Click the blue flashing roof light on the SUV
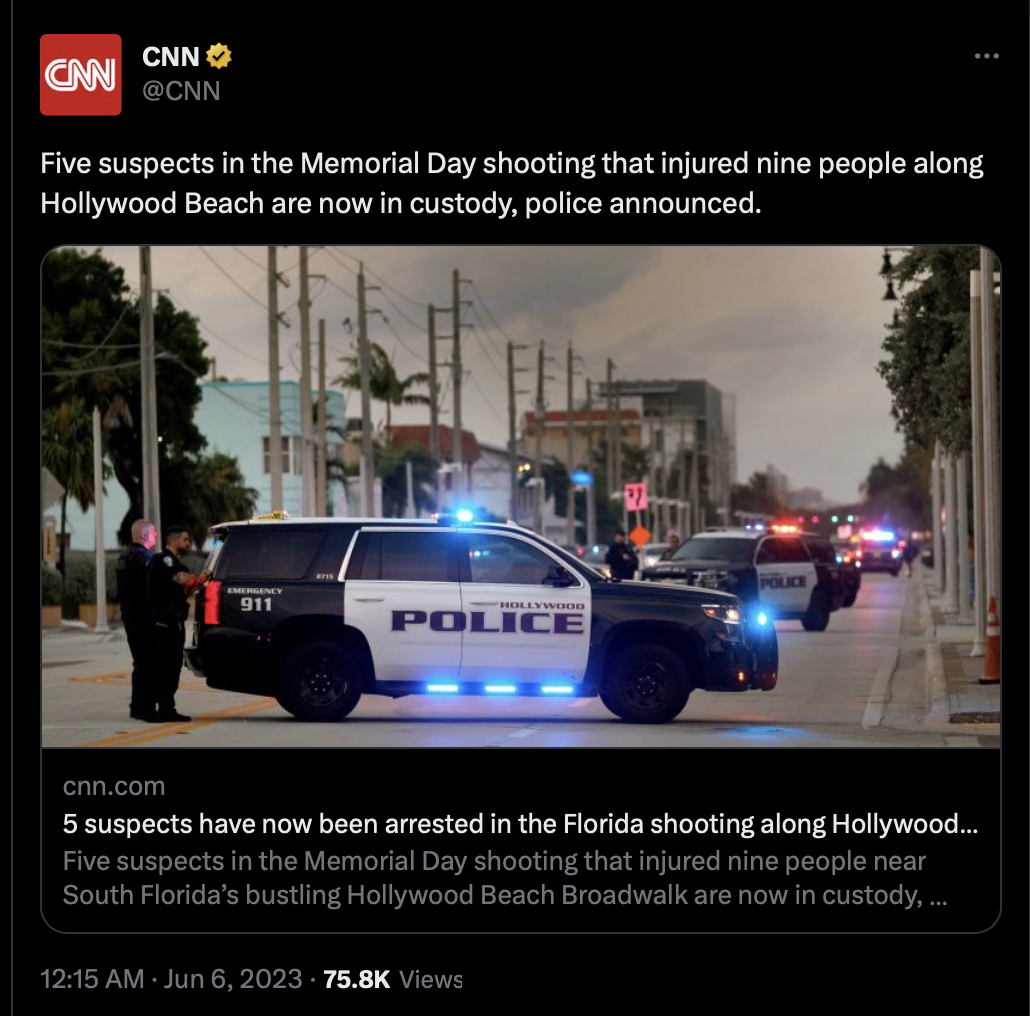1030x1016 pixels. [464, 515]
